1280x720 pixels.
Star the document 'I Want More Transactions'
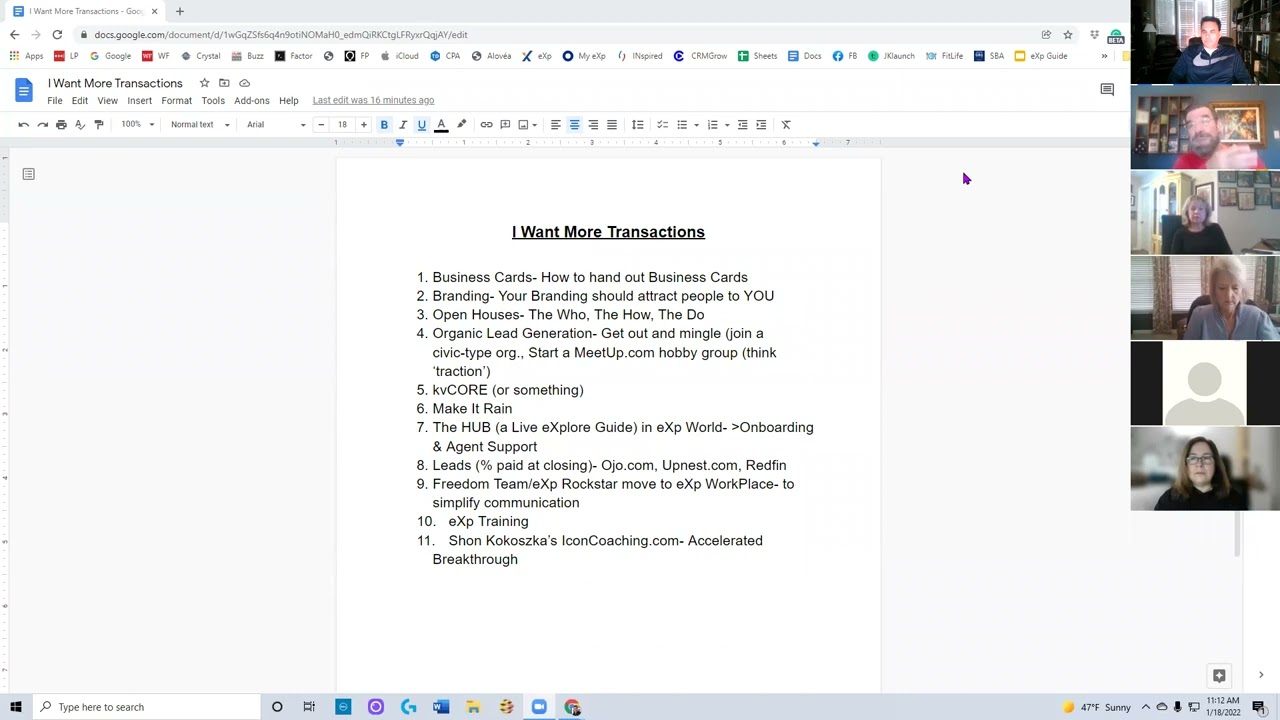pyautogui.click(x=204, y=83)
